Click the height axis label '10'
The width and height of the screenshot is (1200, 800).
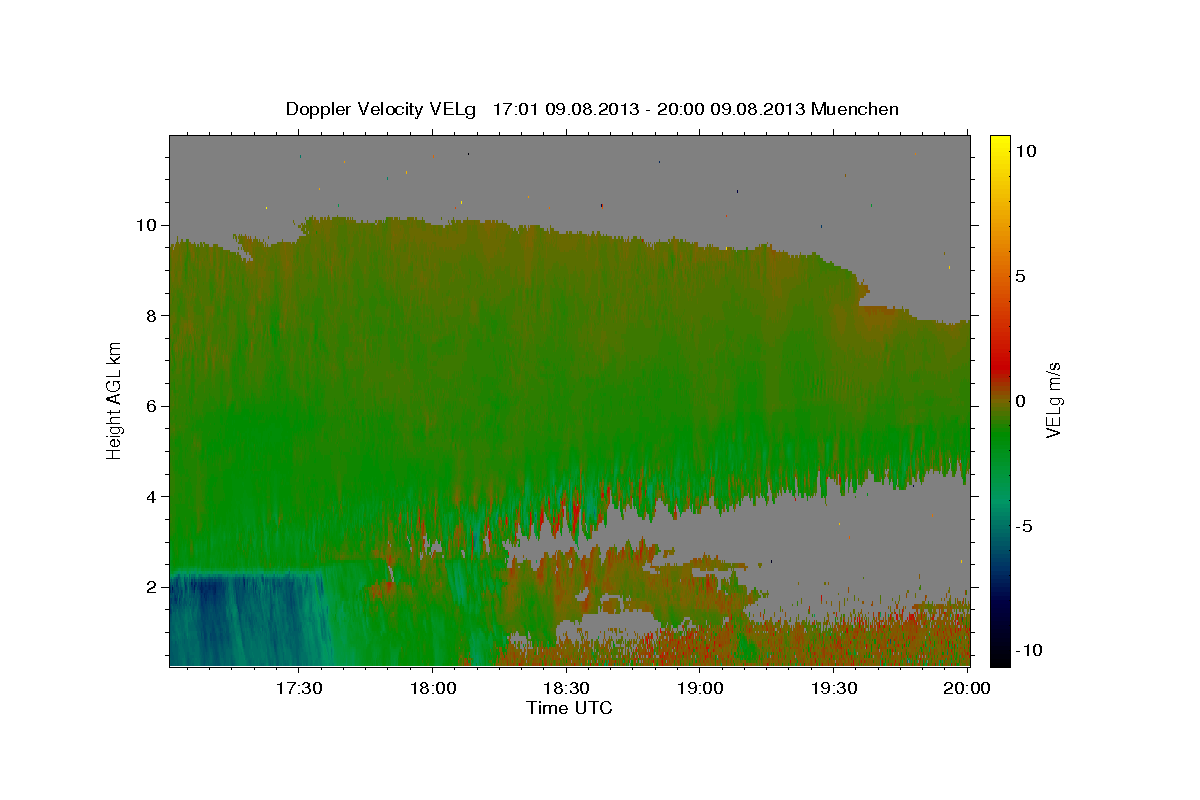tap(146, 225)
